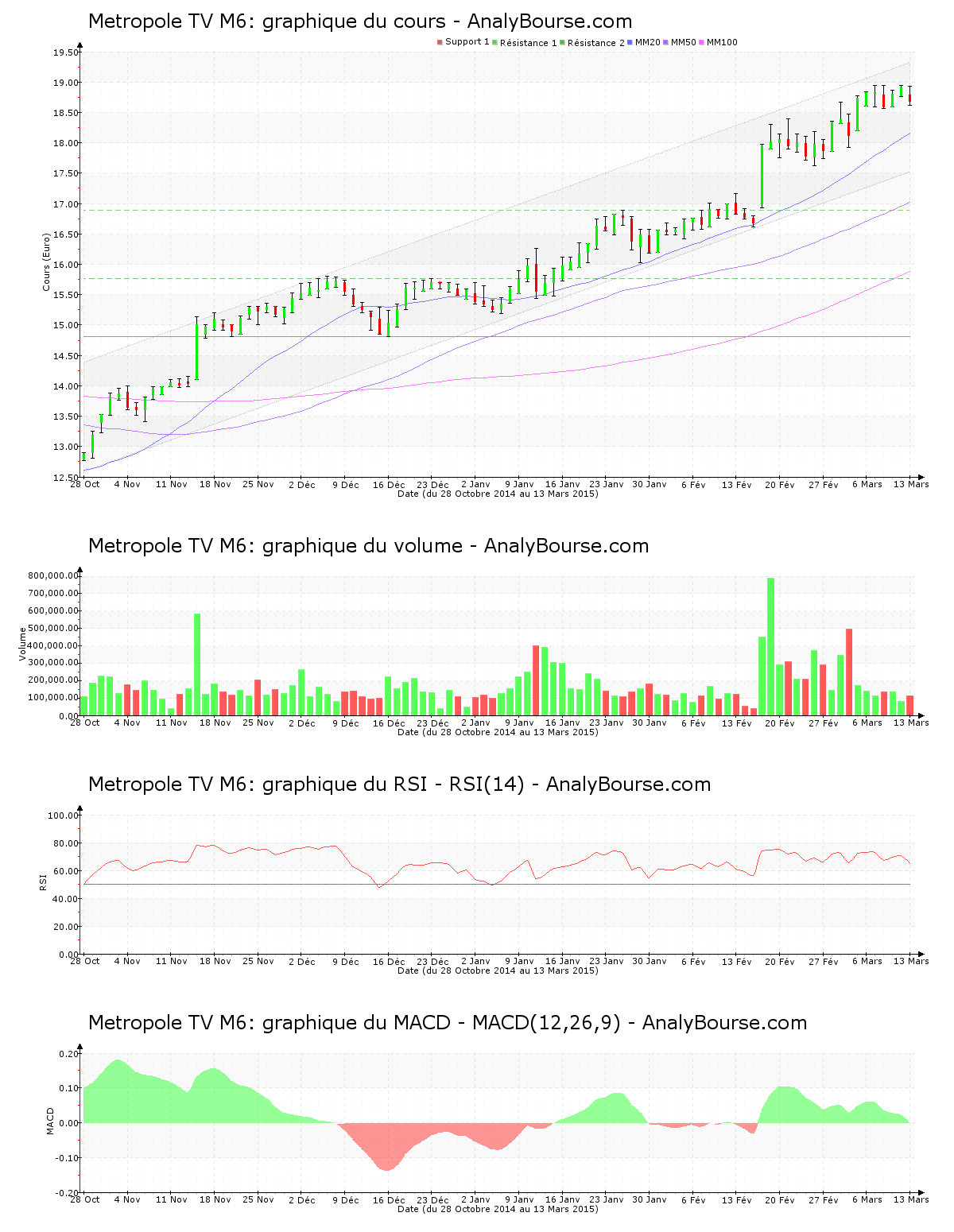Click the date range caption under the price chart
The width and height of the screenshot is (954, 1232).
click(x=498, y=494)
